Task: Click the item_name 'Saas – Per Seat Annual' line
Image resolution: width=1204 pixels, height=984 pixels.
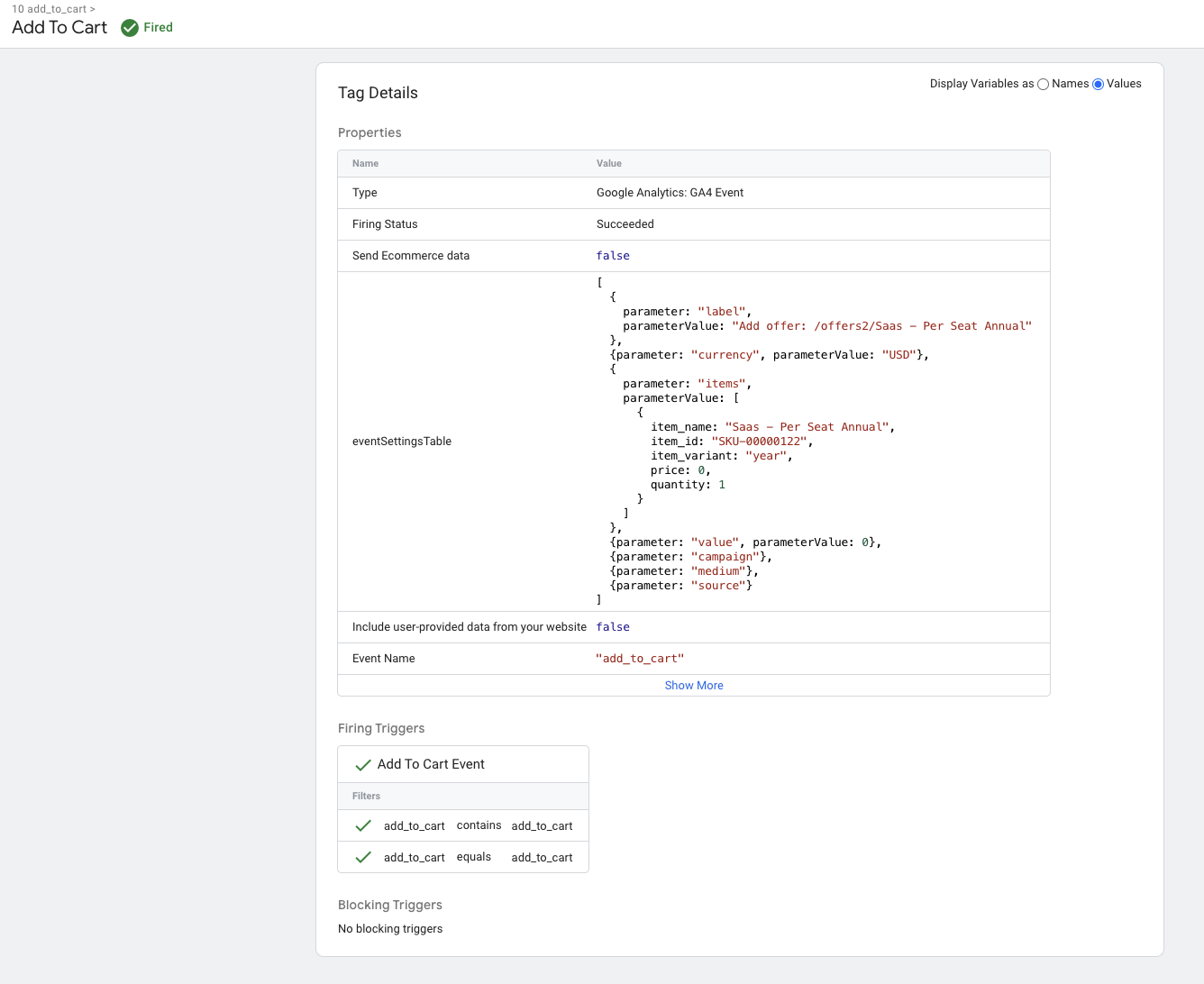Action: click(x=772, y=427)
